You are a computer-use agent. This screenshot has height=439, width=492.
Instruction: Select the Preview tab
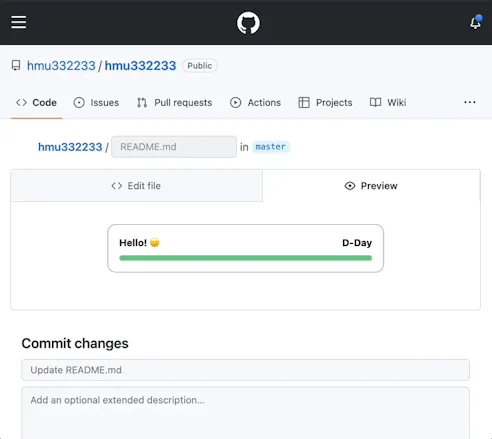pos(371,186)
